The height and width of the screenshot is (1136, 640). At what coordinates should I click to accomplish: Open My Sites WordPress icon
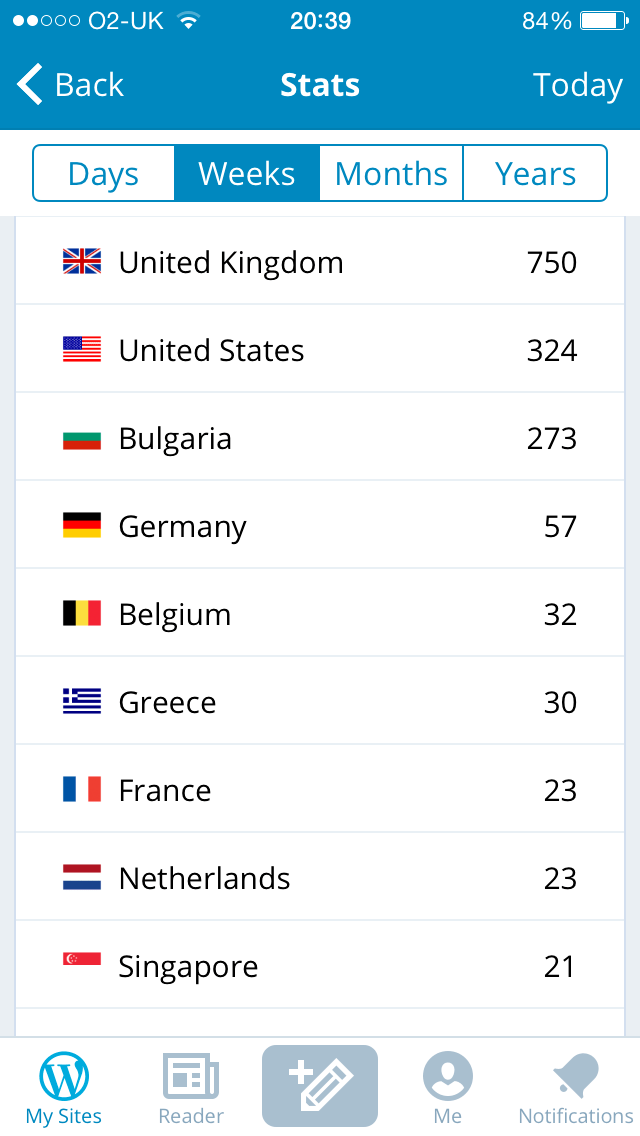[x=64, y=1077]
